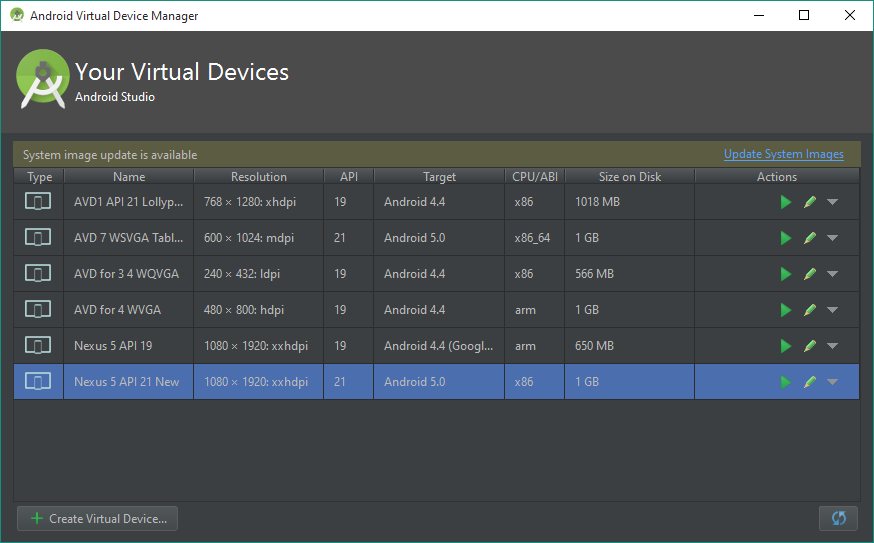Click the device type icon for AVD1 API 21

point(38,201)
